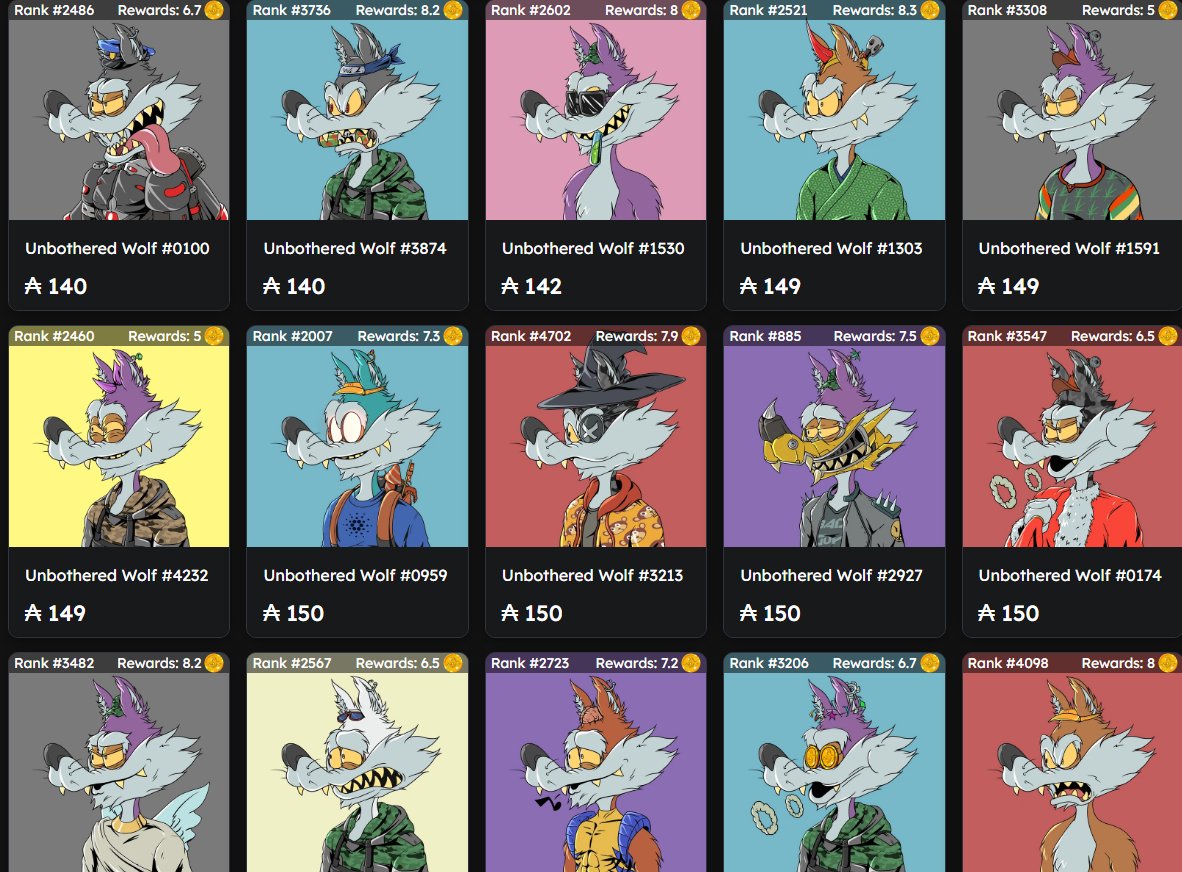
Task: Click the Unbothered Wolf #1303 title
Action: pos(831,248)
